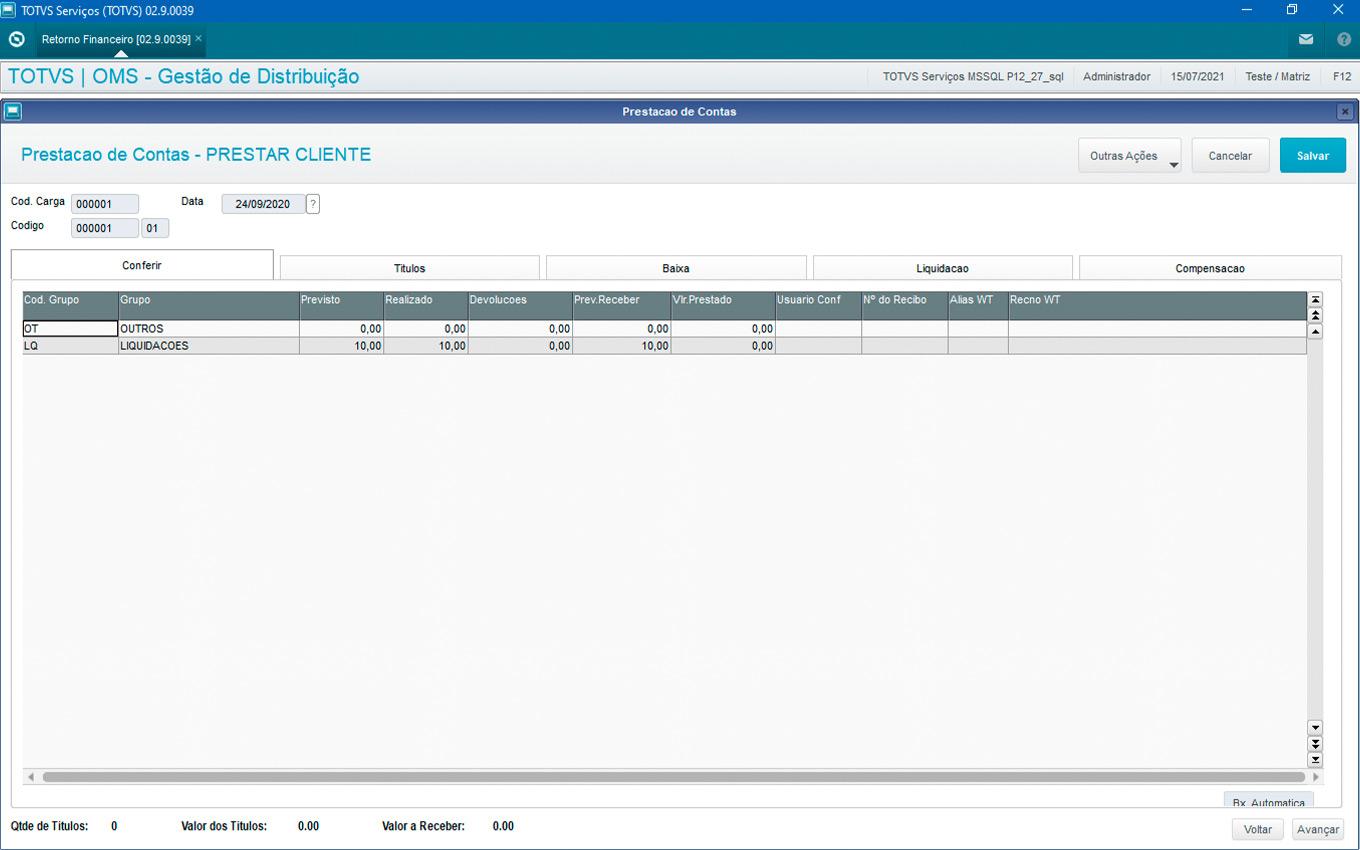Image resolution: width=1360 pixels, height=850 pixels.
Task: Open the help question mark icon
Action: pos(1343,40)
